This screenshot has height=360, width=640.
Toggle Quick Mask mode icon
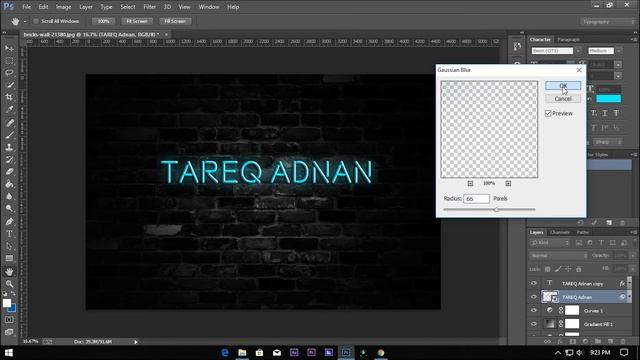coord(9,320)
